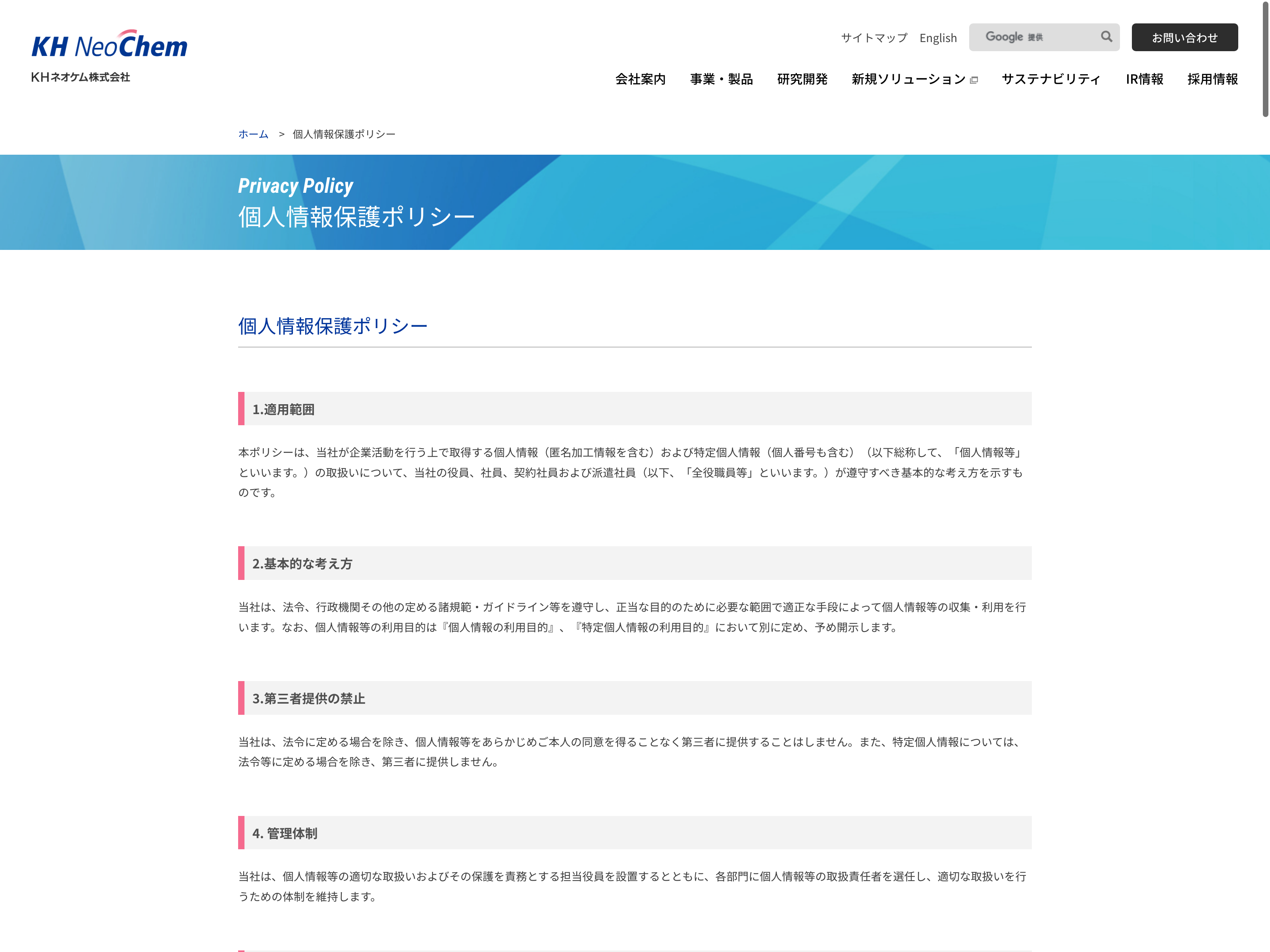Open 新規ソリューション menu item
The image size is (1270, 952).
(x=908, y=79)
